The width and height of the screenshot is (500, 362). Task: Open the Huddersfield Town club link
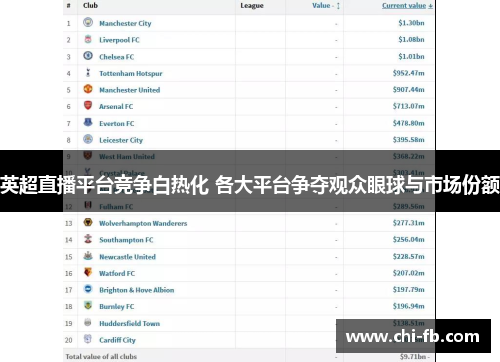130,323
